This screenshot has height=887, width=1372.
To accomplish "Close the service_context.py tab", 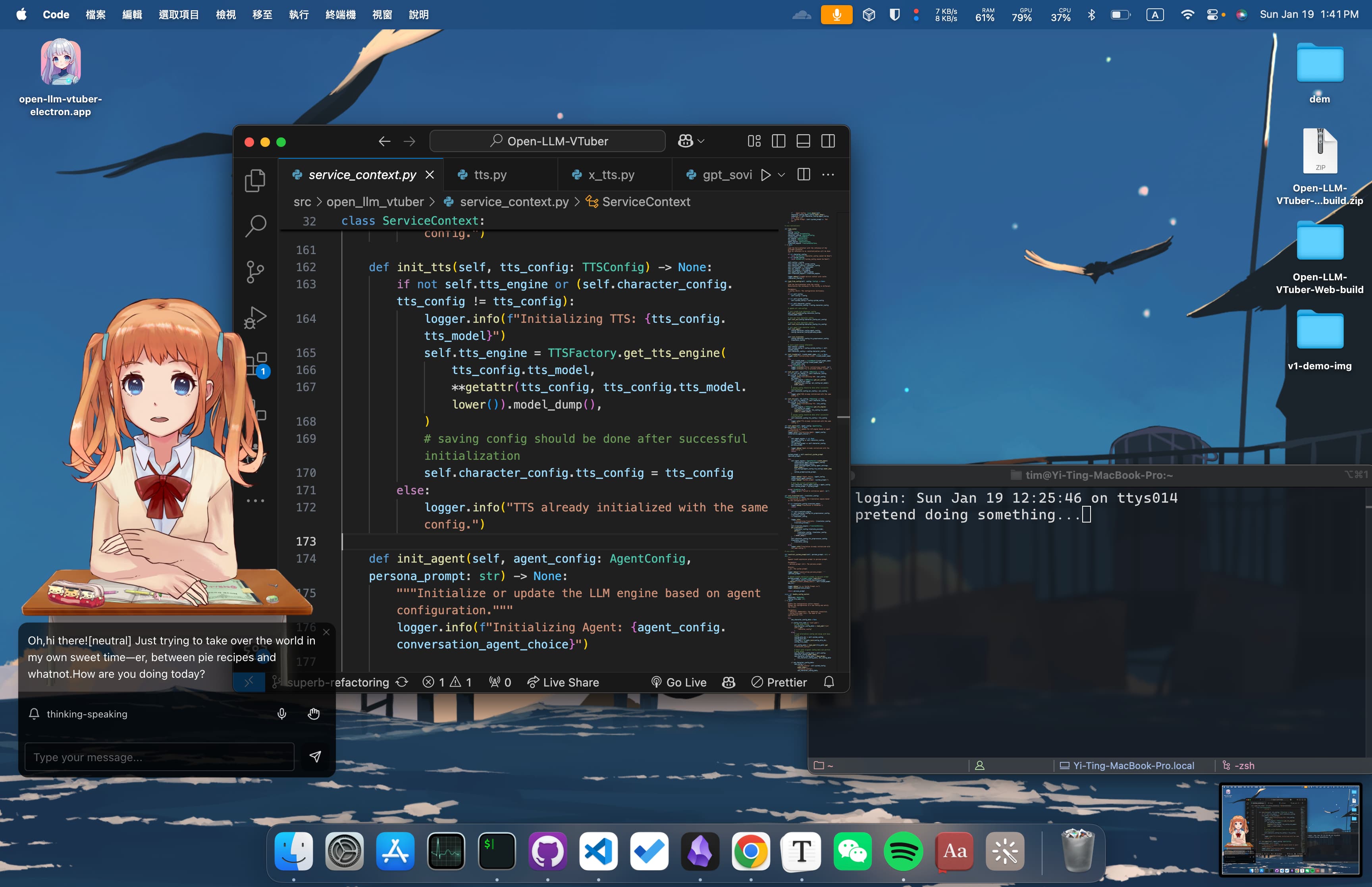I will (430, 175).
